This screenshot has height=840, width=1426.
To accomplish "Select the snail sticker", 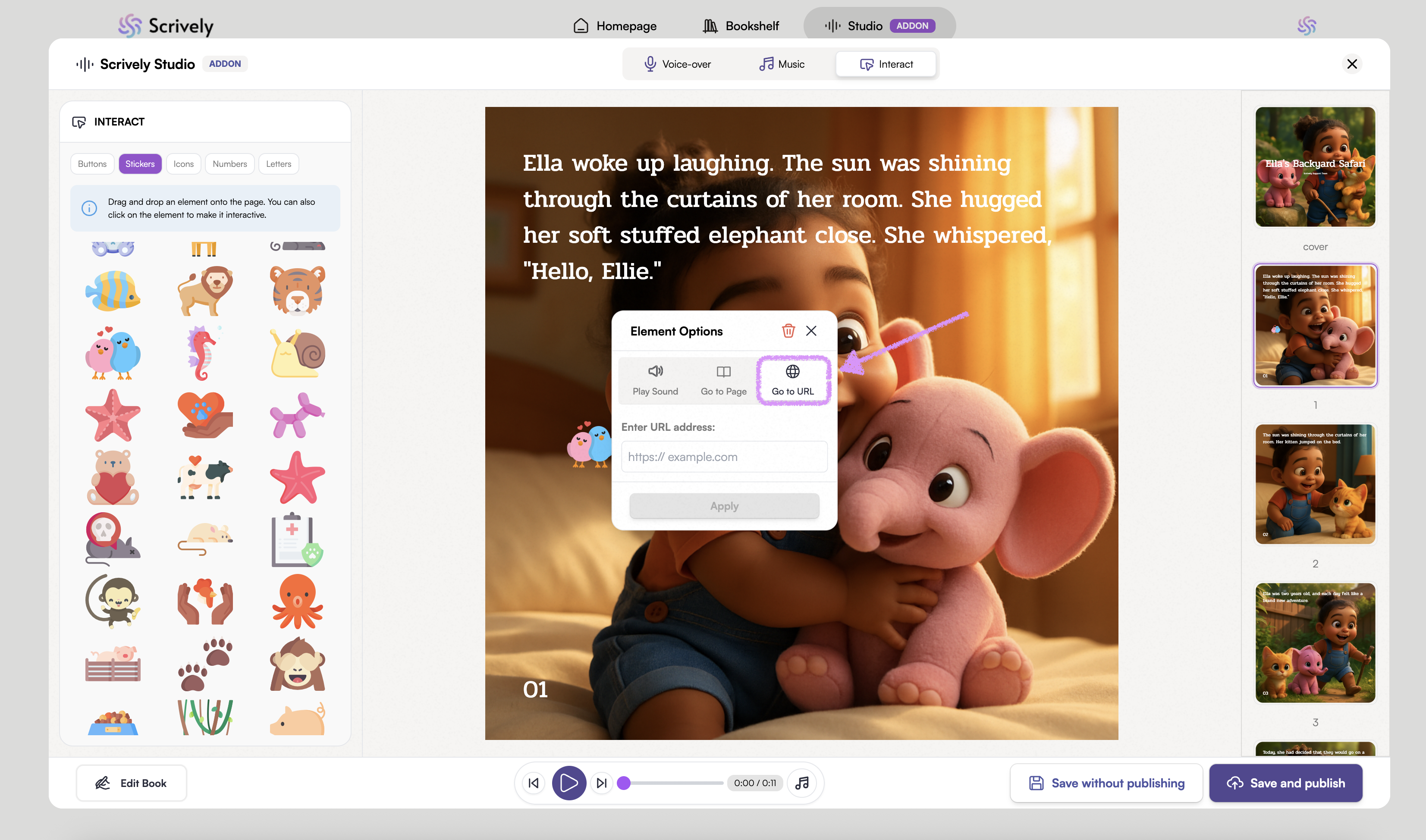I will click(x=297, y=353).
